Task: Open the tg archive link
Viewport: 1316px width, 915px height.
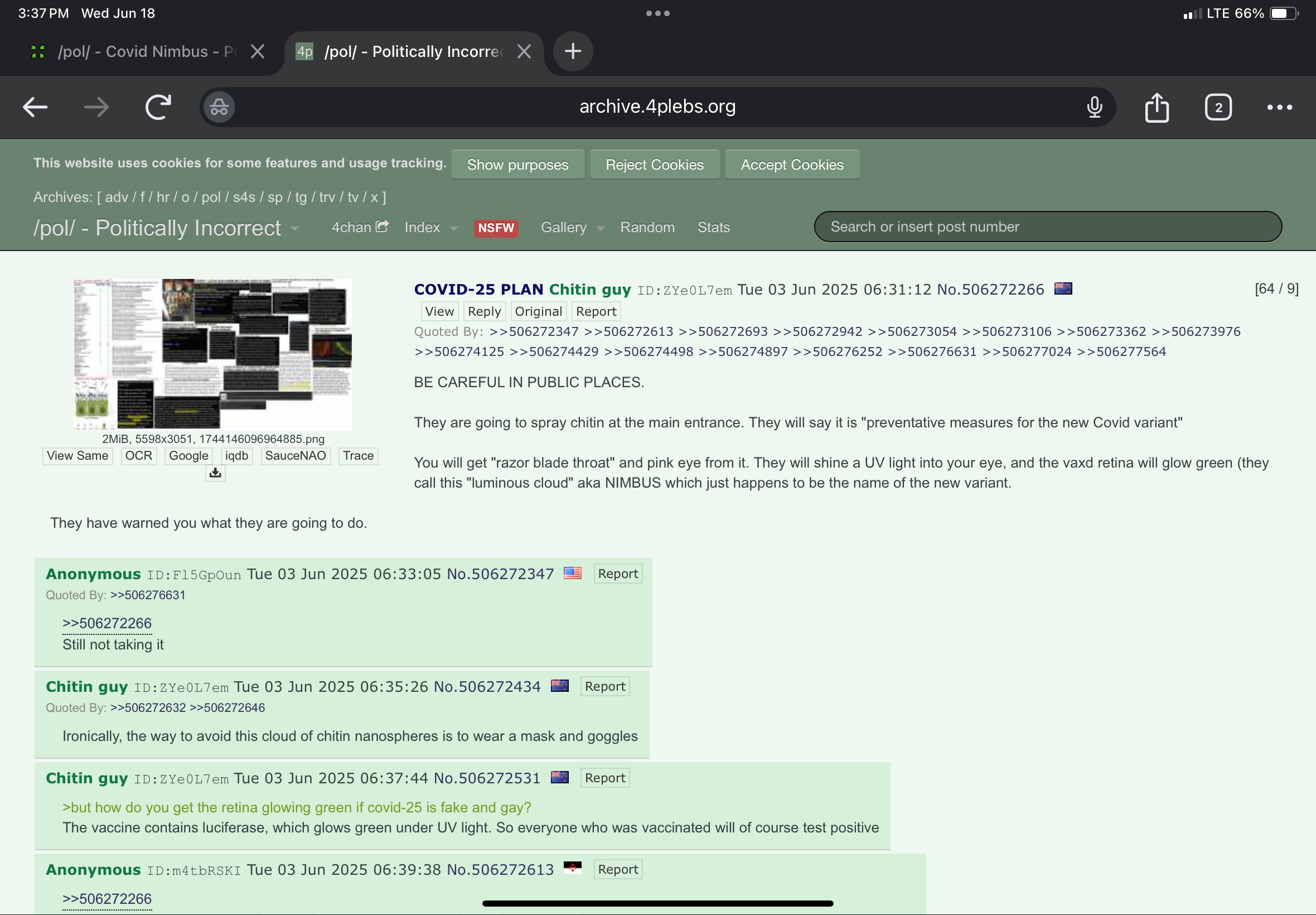Action: [301, 197]
